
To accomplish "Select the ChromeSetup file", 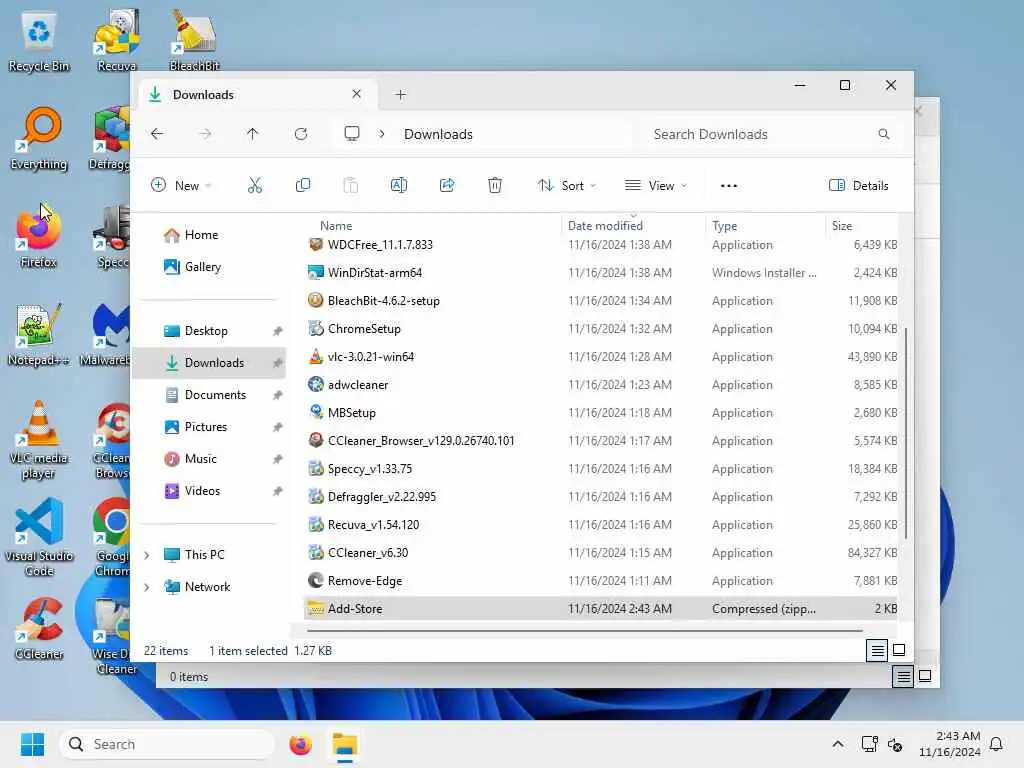I will coord(601,328).
